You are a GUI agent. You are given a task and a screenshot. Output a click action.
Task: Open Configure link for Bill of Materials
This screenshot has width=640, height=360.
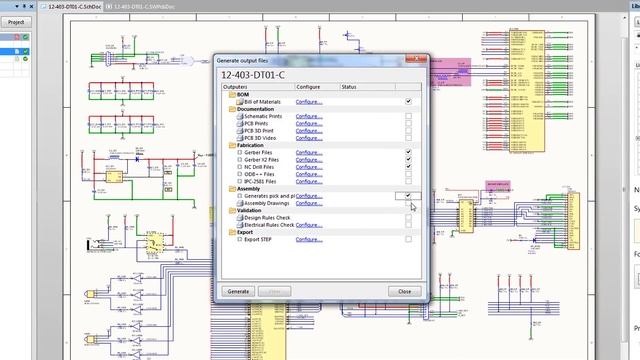309,102
